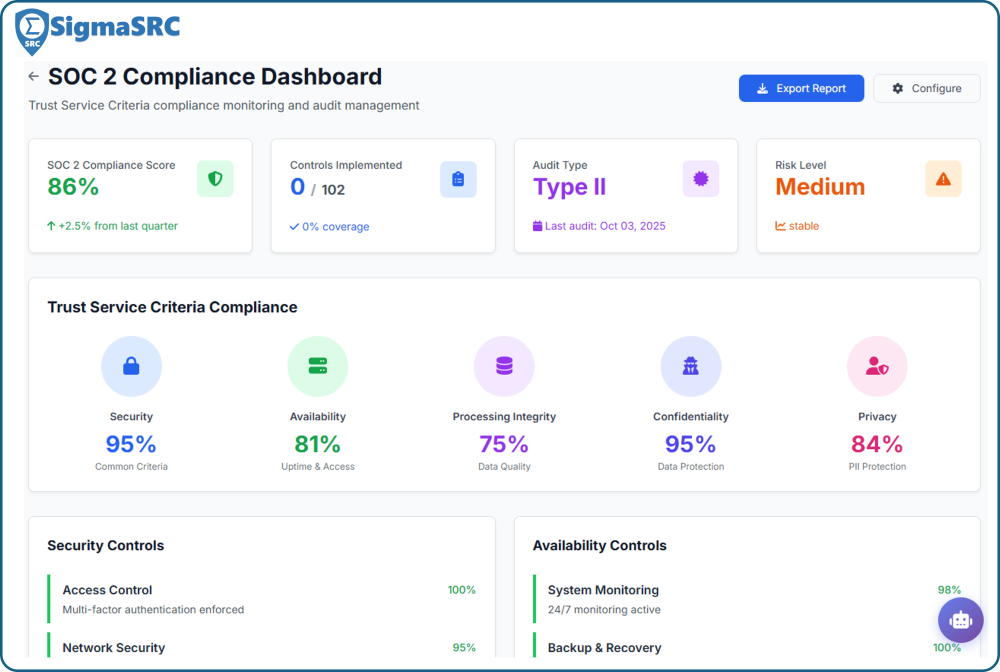Viewport: 1000px width, 672px height.
Task: Click the SigmaSRC shield logo
Action: tap(32, 32)
